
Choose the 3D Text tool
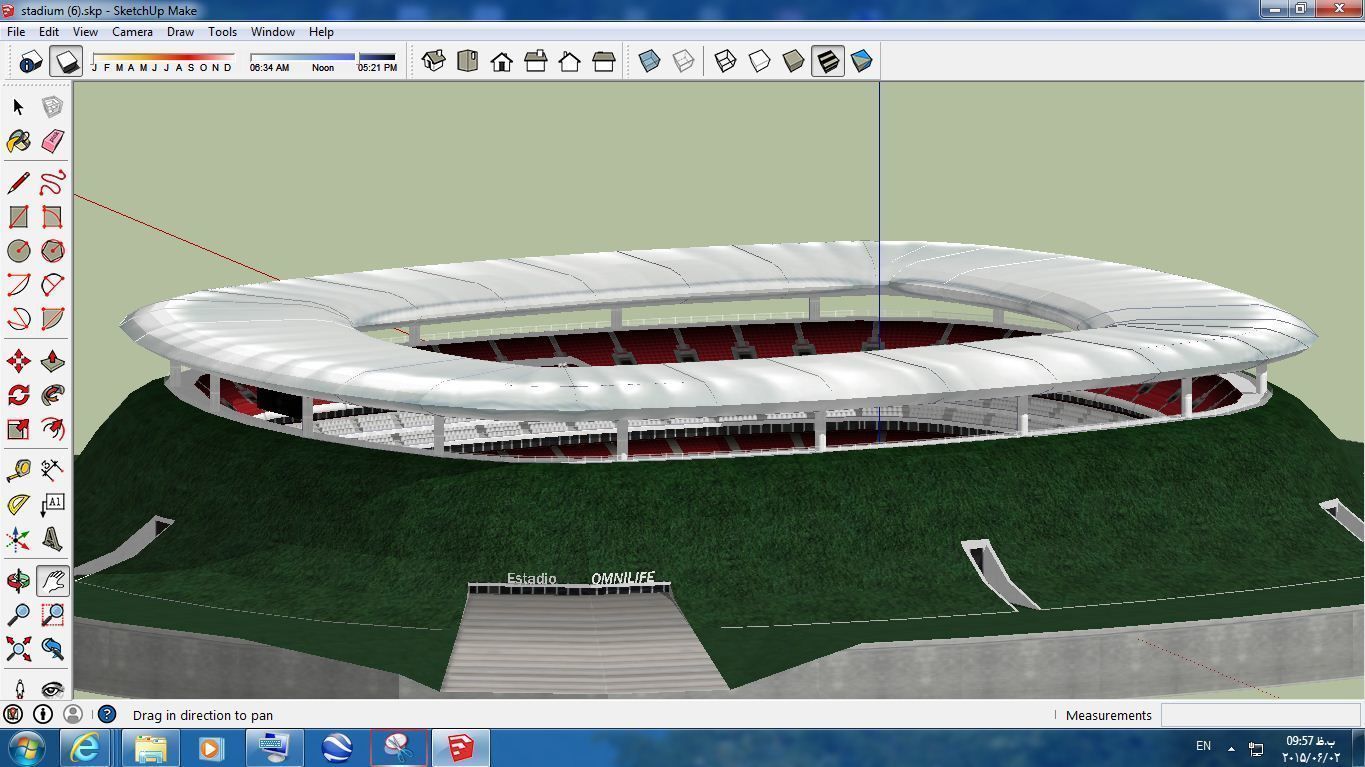(x=52, y=539)
